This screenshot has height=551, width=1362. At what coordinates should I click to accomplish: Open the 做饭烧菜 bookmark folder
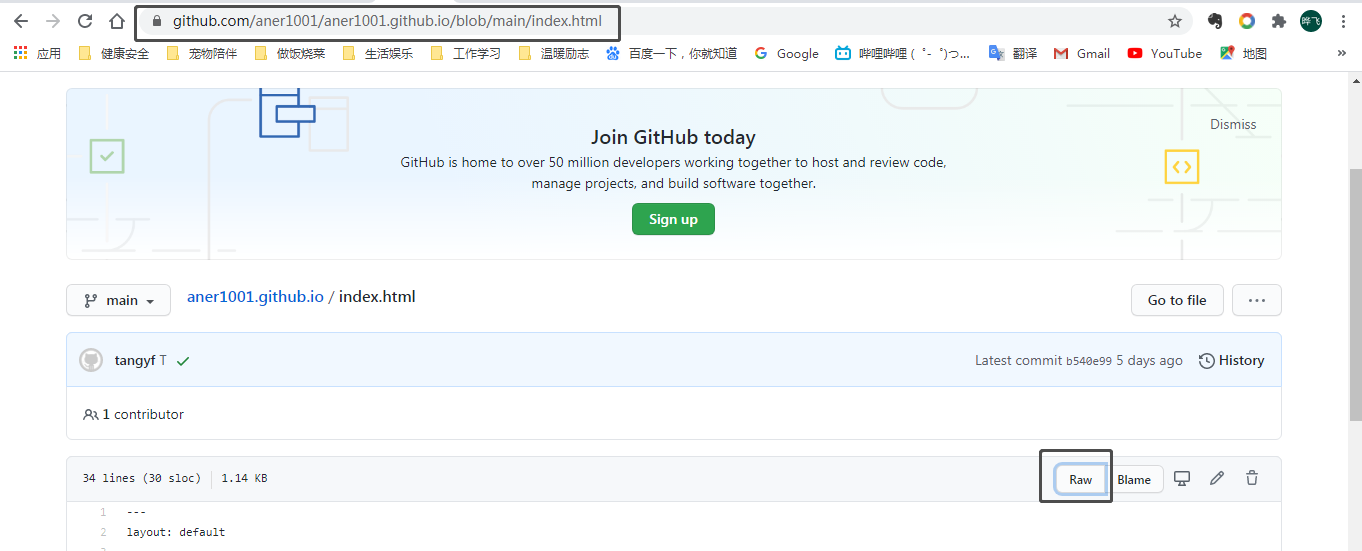pos(289,53)
